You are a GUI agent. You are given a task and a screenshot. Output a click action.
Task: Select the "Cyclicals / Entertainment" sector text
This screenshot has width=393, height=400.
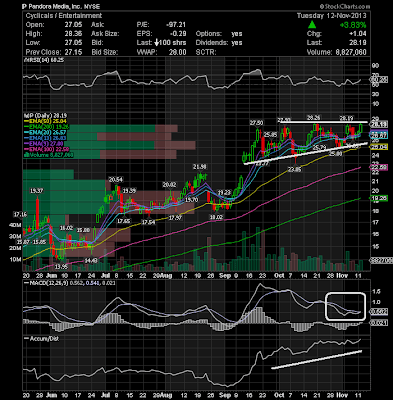pos(64,16)
